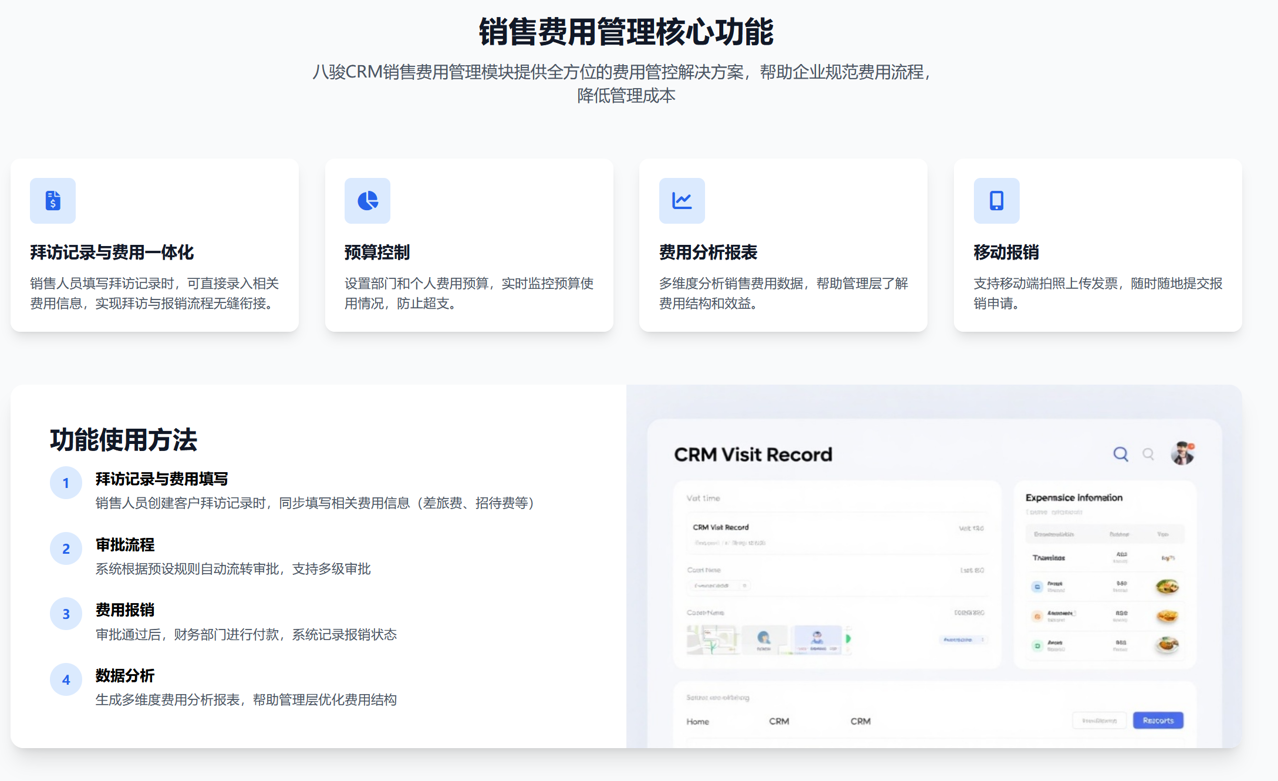The width and height of the screenshot is (1278, 781).
Task: Switch to the Home tab in mockup
Action: 697,721
